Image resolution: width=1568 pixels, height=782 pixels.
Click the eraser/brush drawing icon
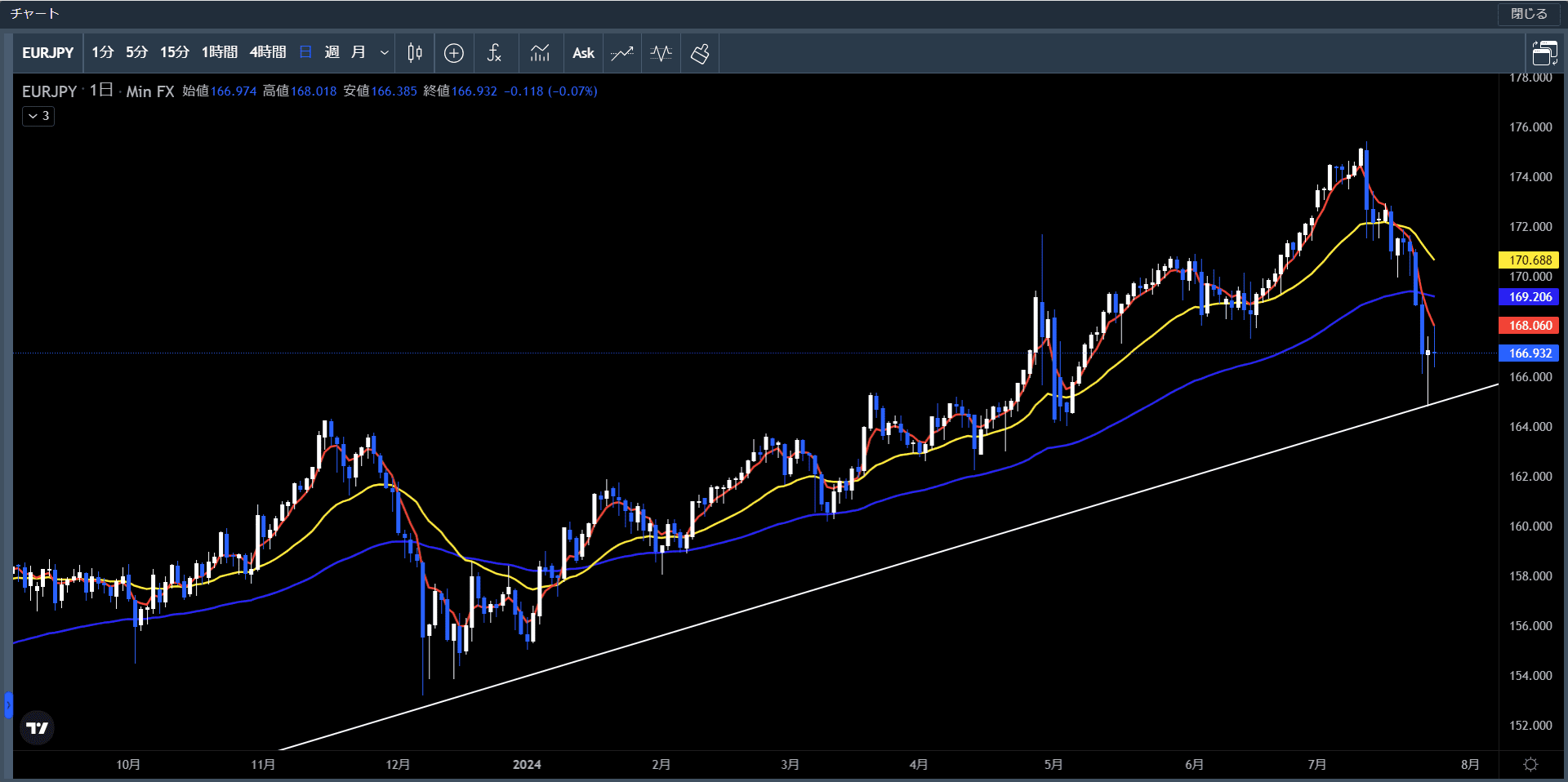click(700, 53)
